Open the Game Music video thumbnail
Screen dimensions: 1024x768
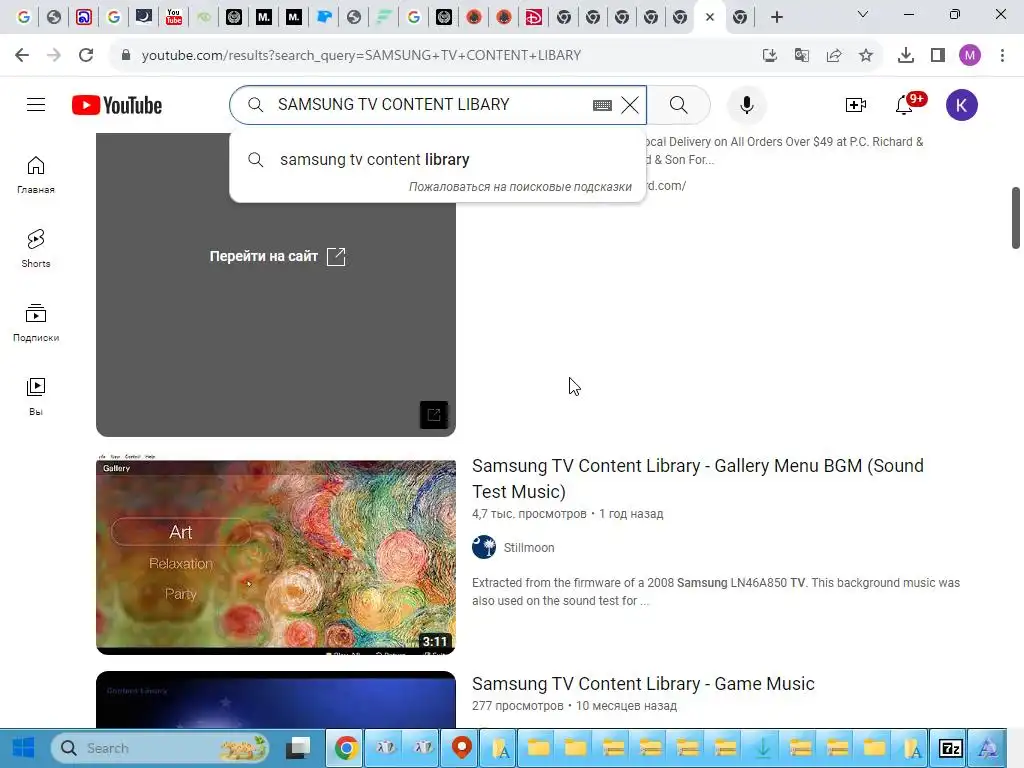pos(276,699)
